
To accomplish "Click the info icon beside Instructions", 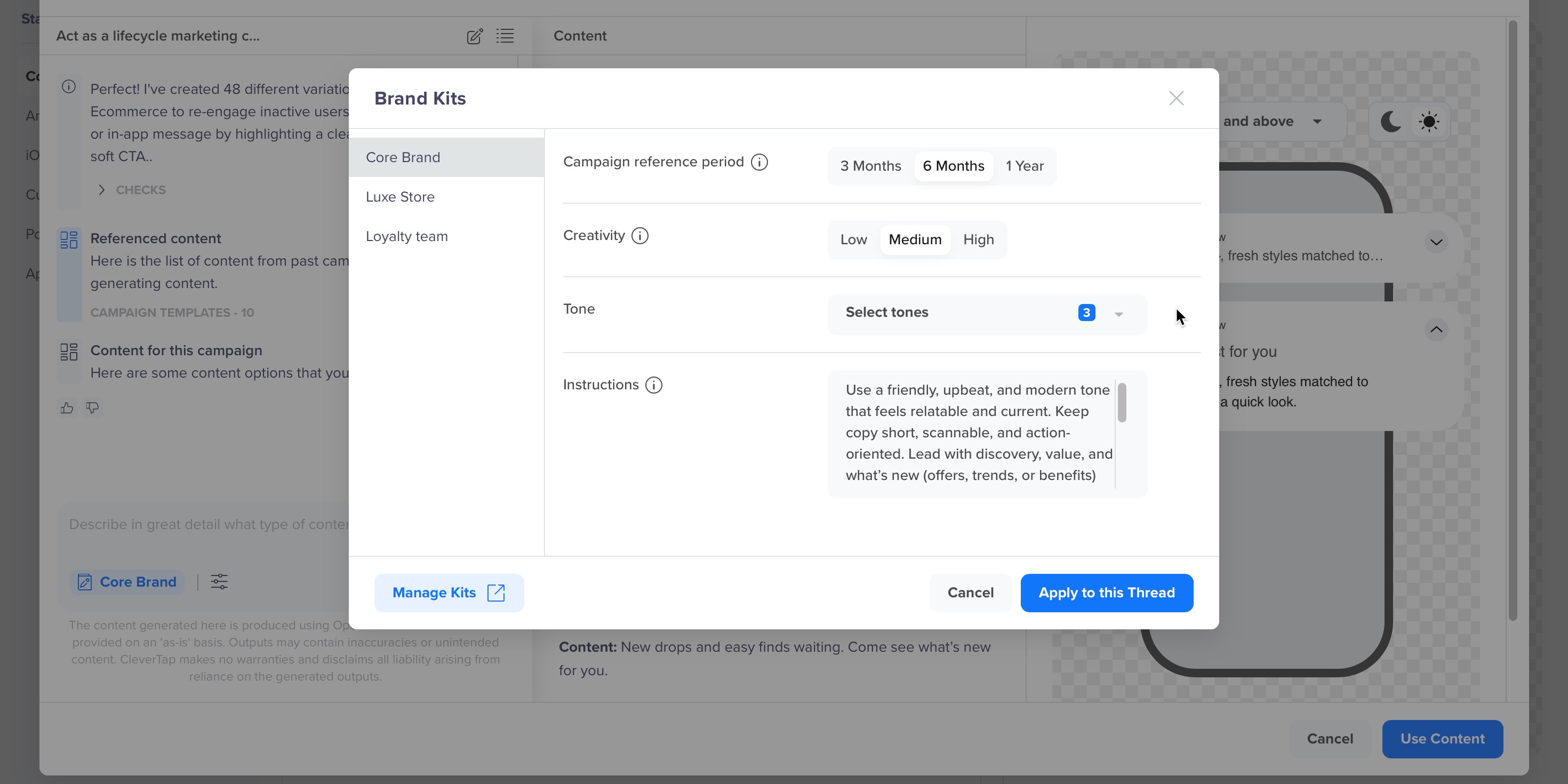I will pyautogui.click(x=654, y=385).
